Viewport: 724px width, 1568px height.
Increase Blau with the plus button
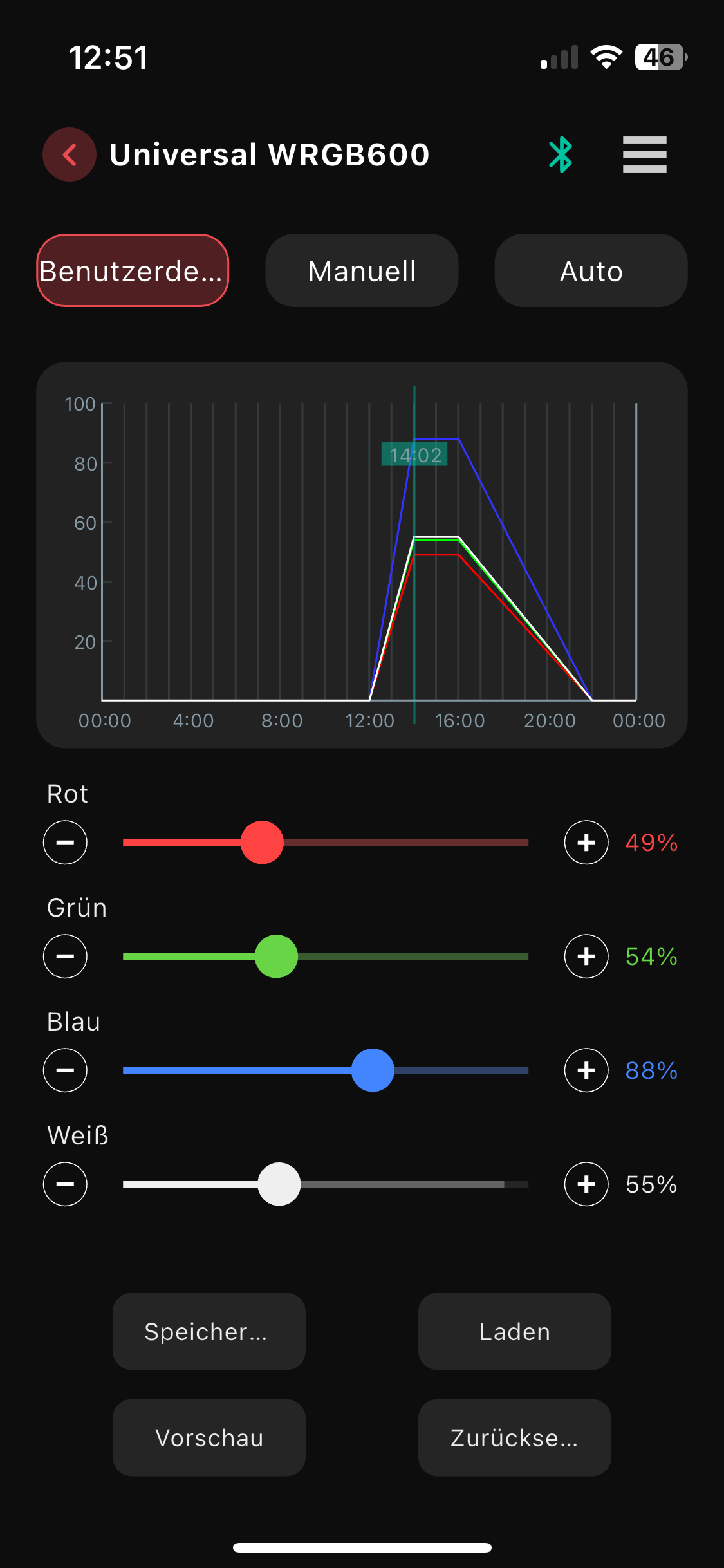[x=586, y=1070]
